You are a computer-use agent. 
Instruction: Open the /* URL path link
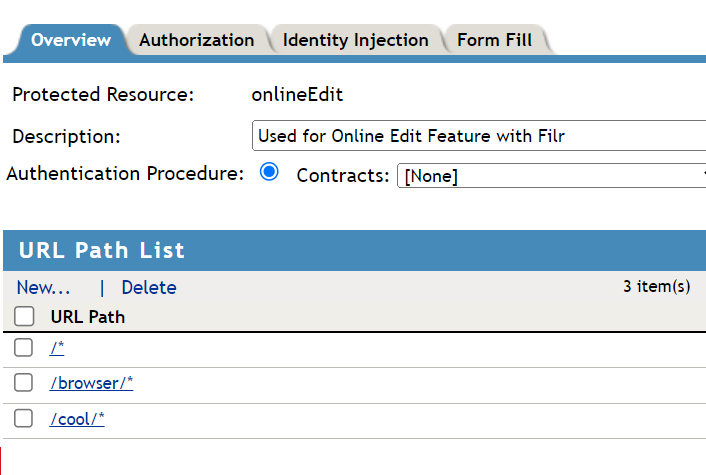click(57, 348)
